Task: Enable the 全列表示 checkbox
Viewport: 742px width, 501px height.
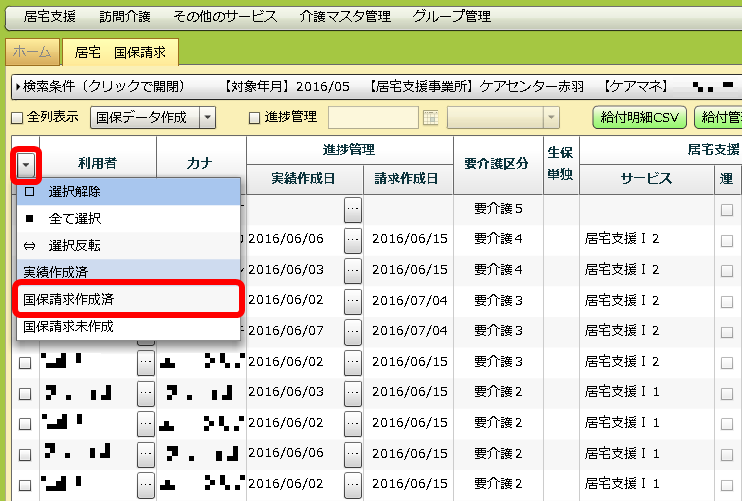Action: click(16, 118)
